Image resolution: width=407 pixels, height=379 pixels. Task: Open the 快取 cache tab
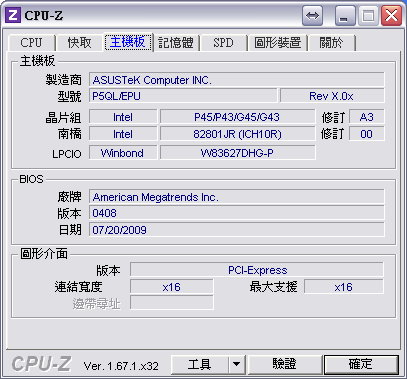click(79, 43)
